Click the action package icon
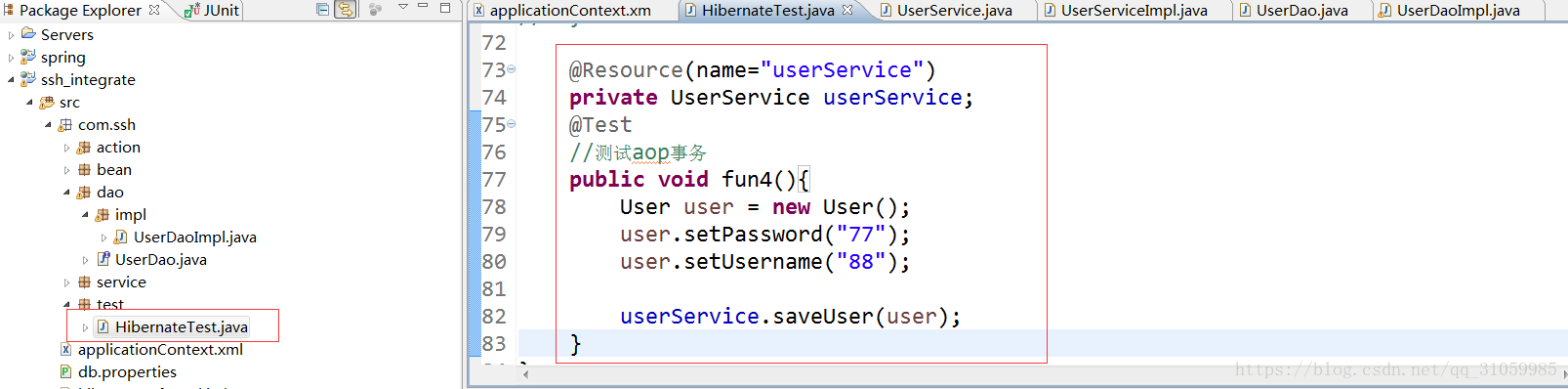This screenshot has height=389, width=1568. pyautogui.click(x=84, y=148)
